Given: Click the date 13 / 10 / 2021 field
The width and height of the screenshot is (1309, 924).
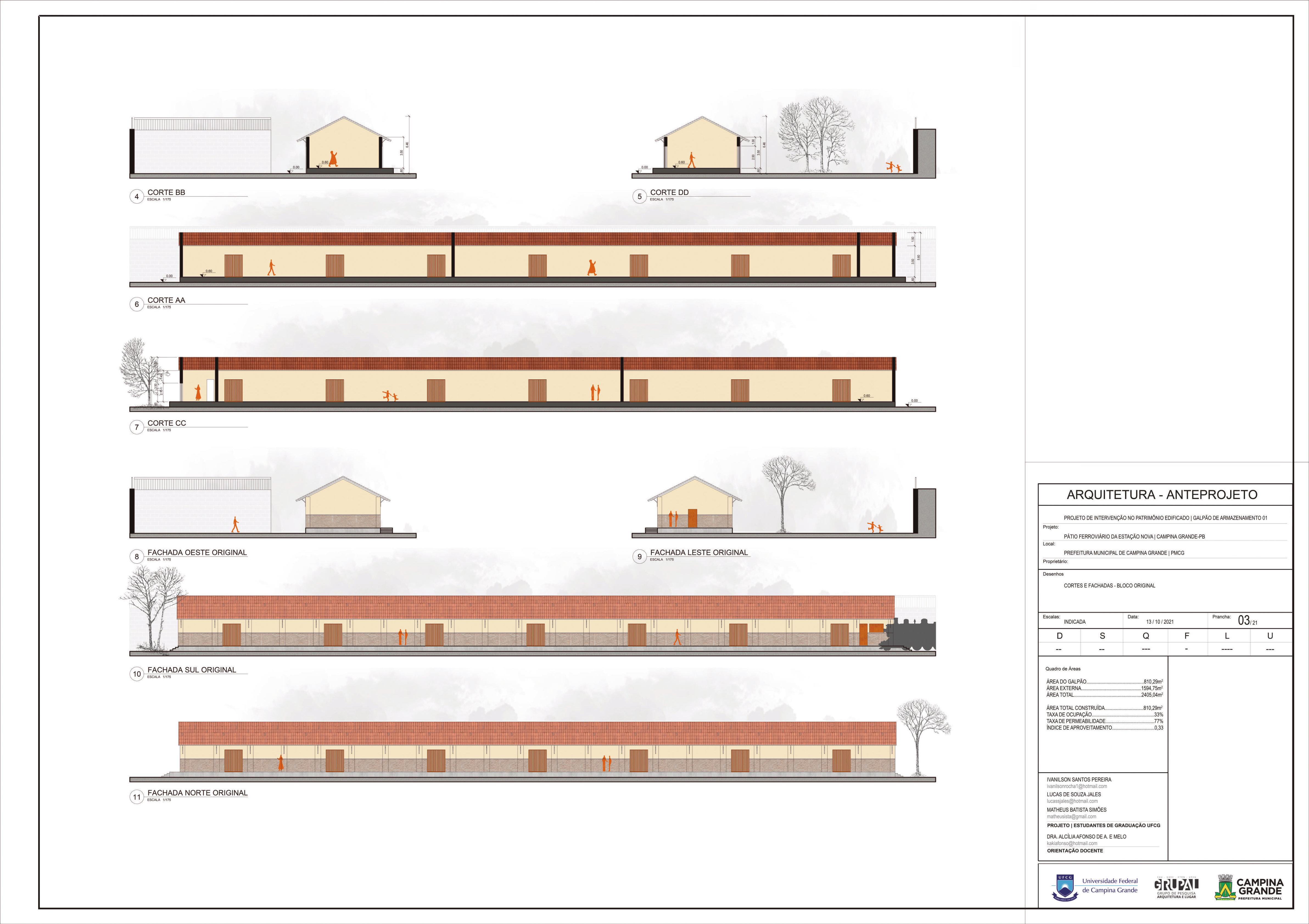Looking at the screenshot, I should [x=1160, y=622].
